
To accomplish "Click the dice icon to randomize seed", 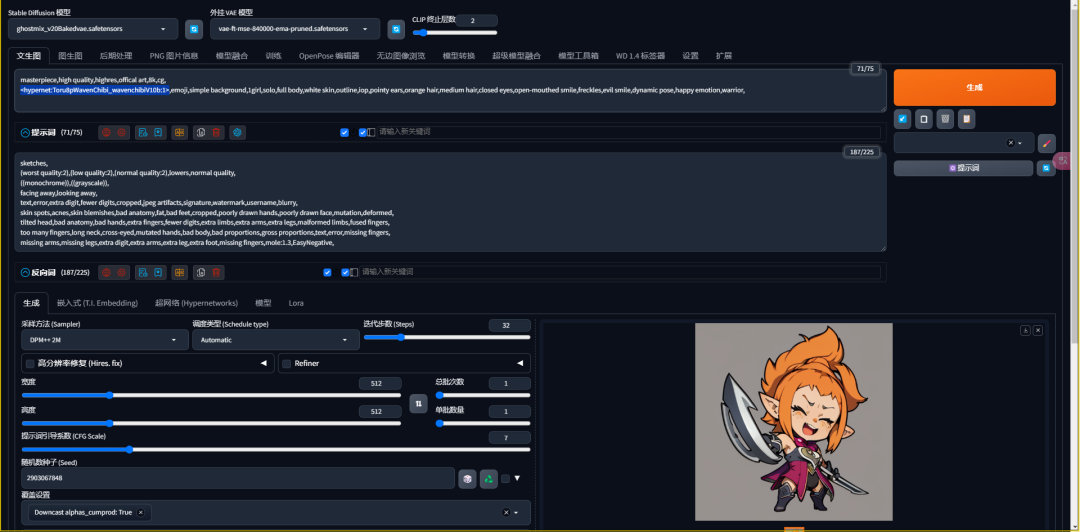I will pos(467,479).
